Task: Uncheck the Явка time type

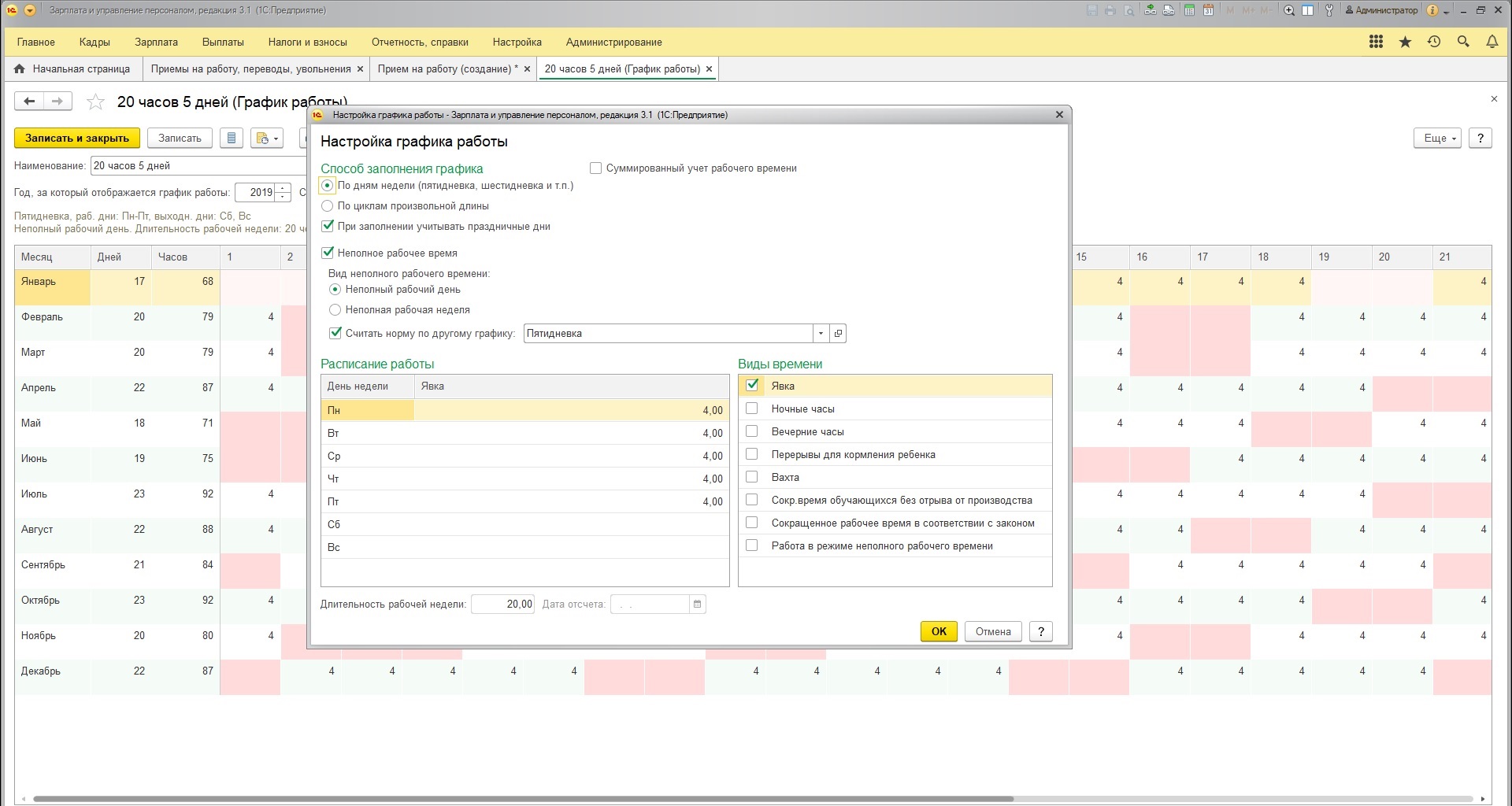Action: pyautogui.click(x=752, y=385)
